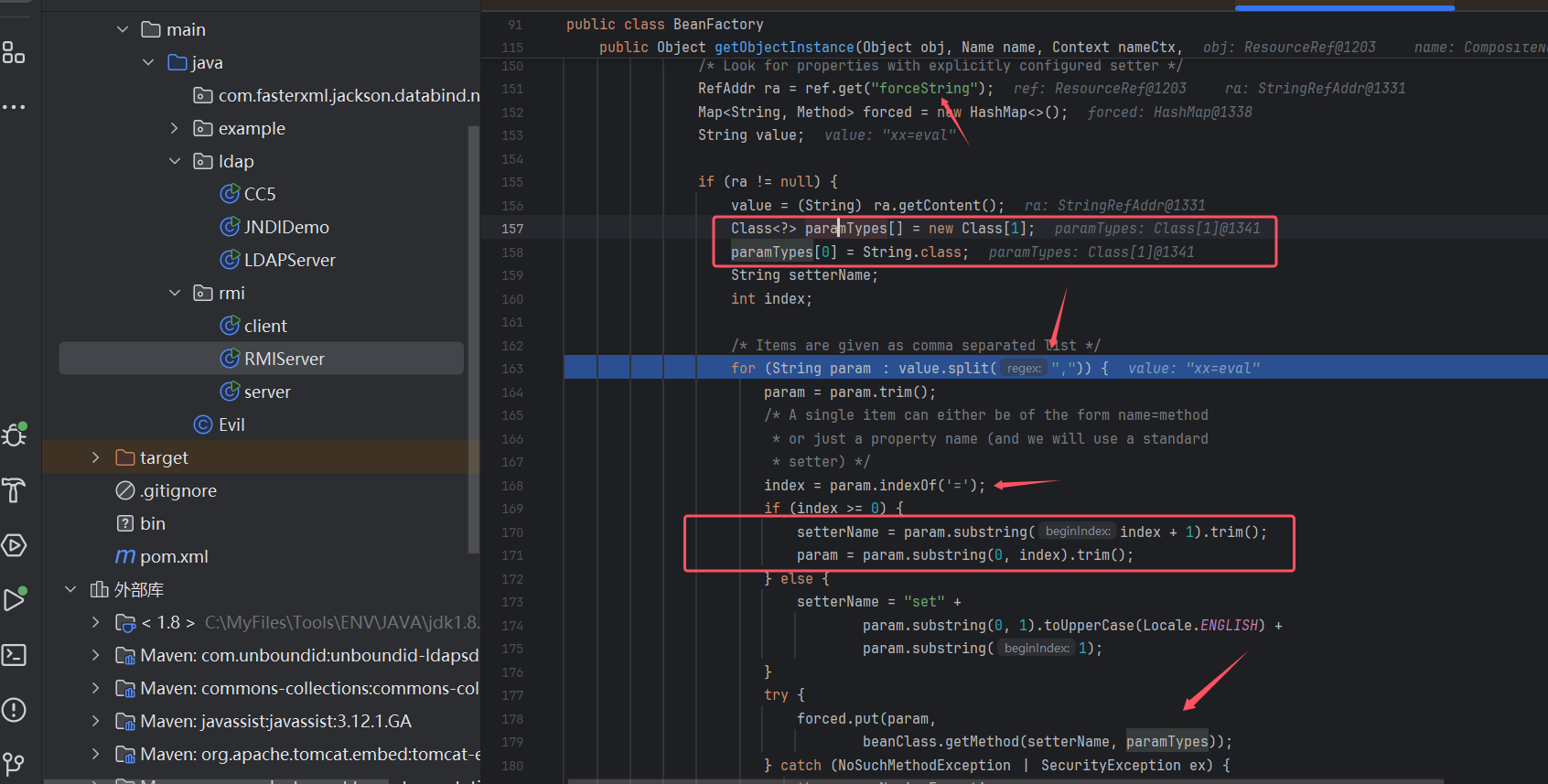Click 'String.class' on line 158
This screenshot has width=1548, height=784.
(x=912, y=252)
